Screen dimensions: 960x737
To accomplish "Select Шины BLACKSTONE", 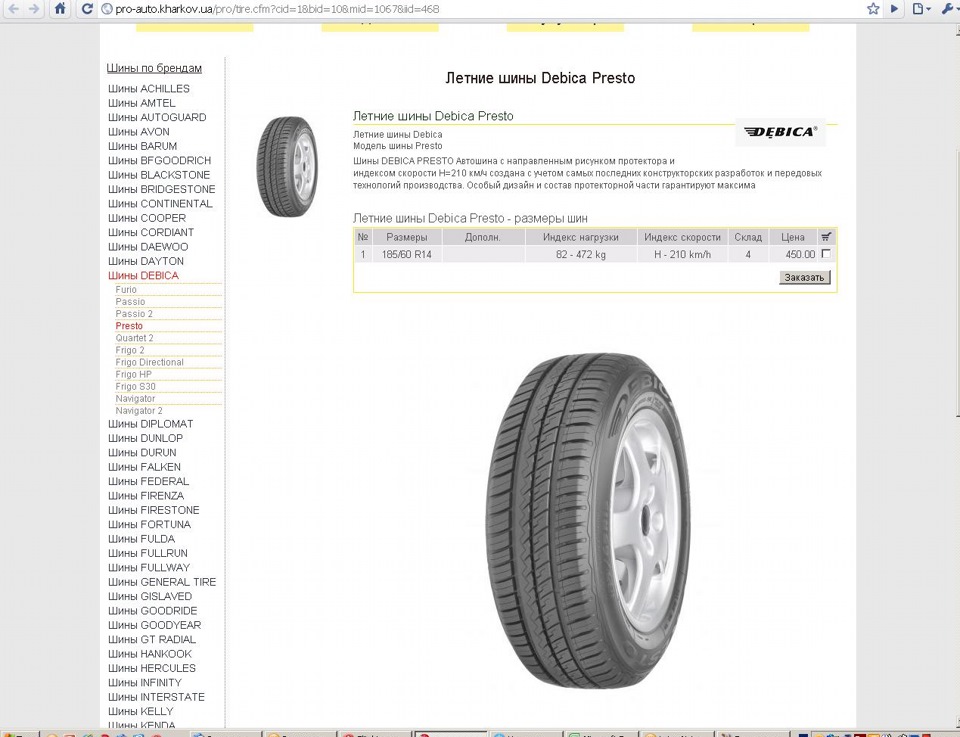I will [159, 174].
